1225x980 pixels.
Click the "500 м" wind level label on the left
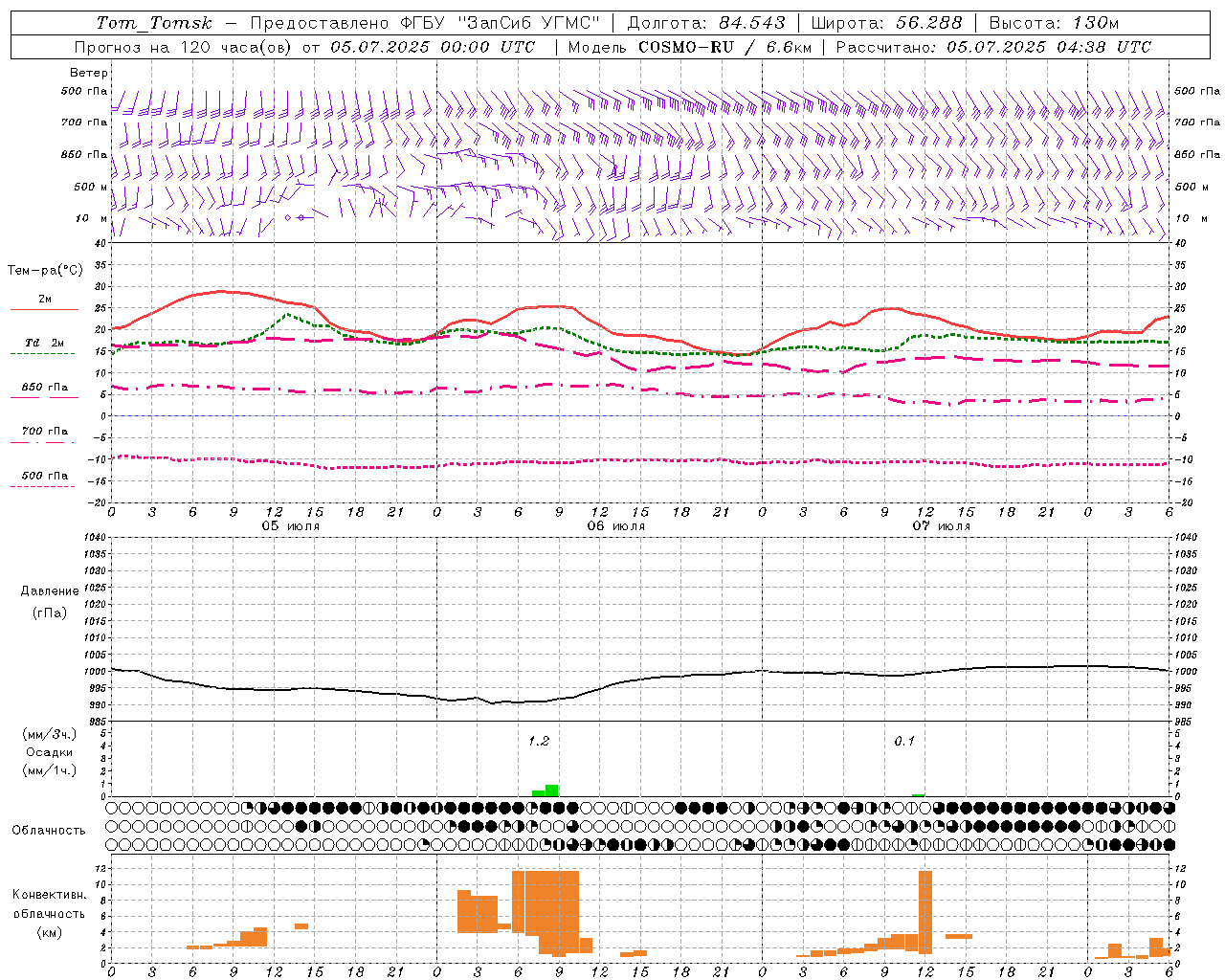(x=91, y=187)
